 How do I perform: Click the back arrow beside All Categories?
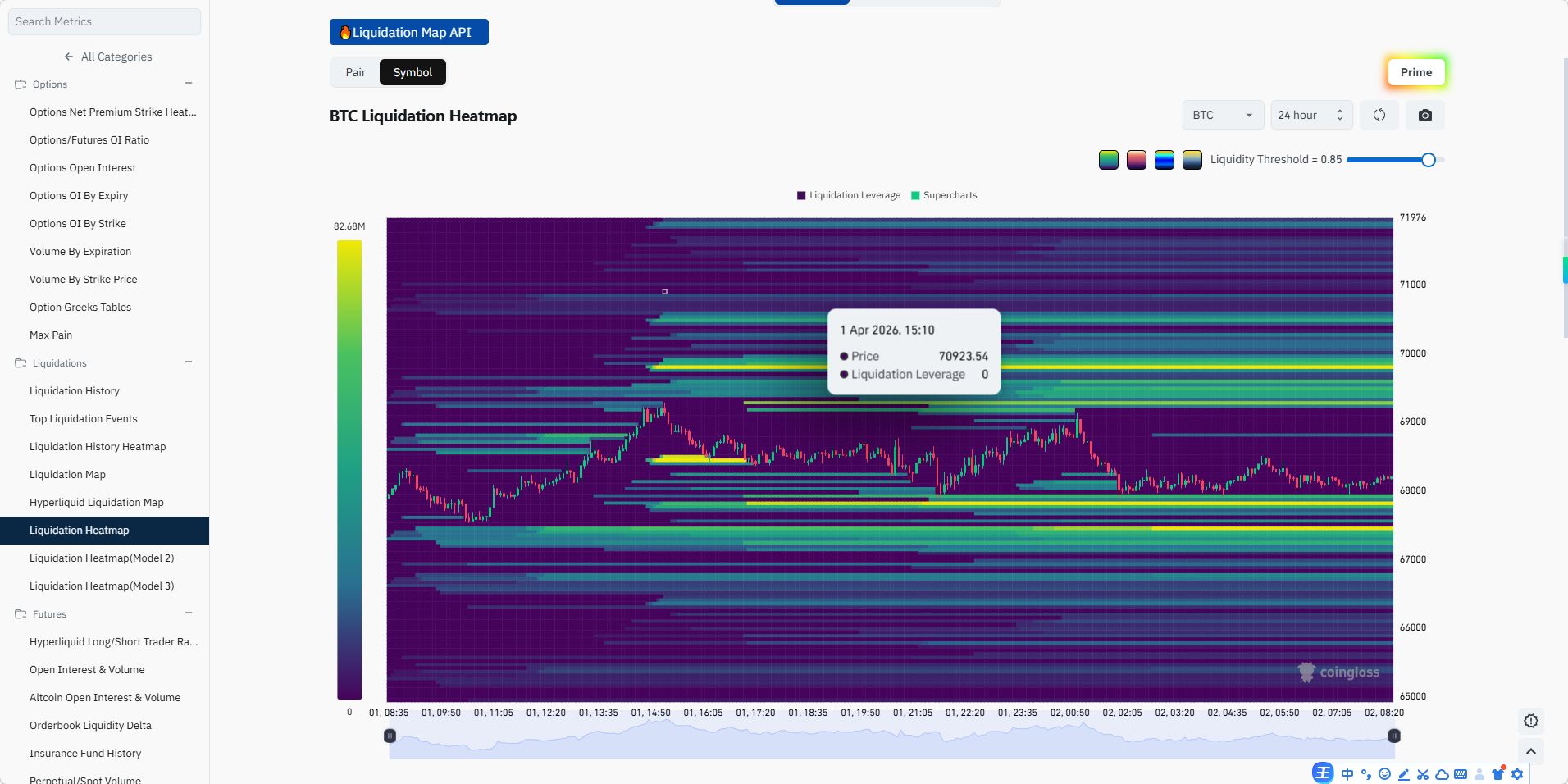tap(69, 57)
